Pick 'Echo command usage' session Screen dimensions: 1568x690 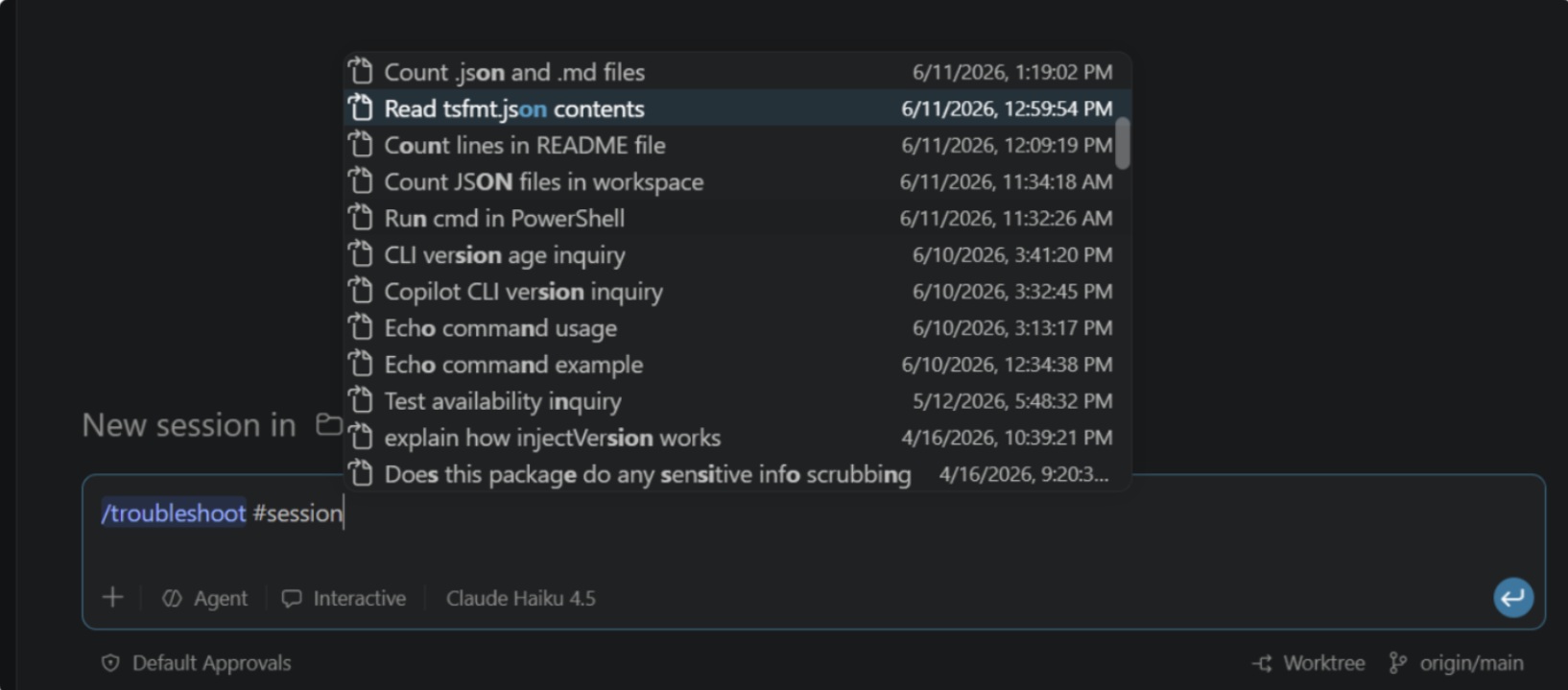coord(737,327)
